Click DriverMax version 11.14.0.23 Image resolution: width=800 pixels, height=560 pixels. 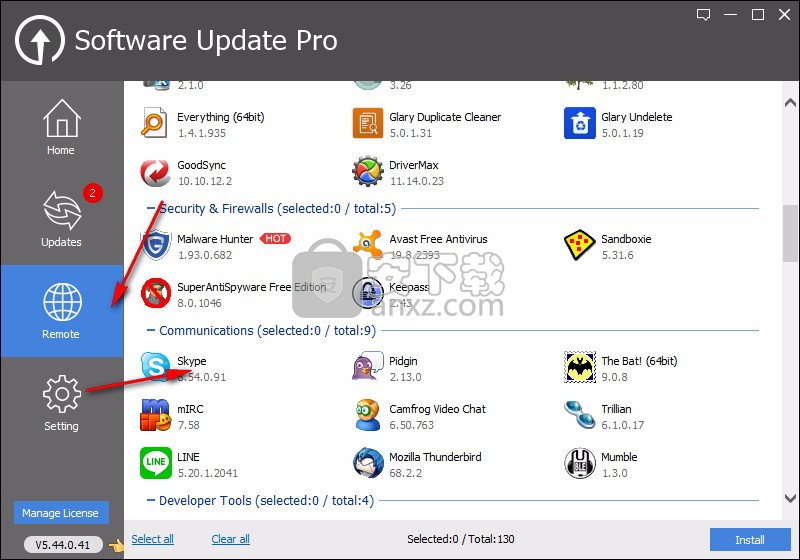pos(416,181)
